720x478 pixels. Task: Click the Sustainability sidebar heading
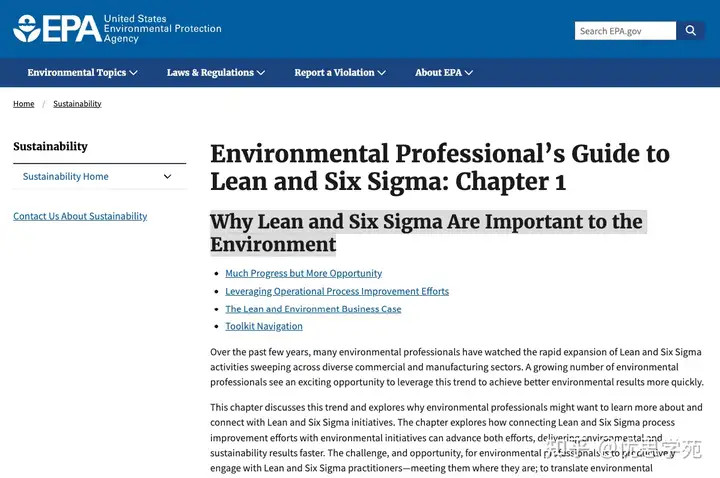[50, 146]
